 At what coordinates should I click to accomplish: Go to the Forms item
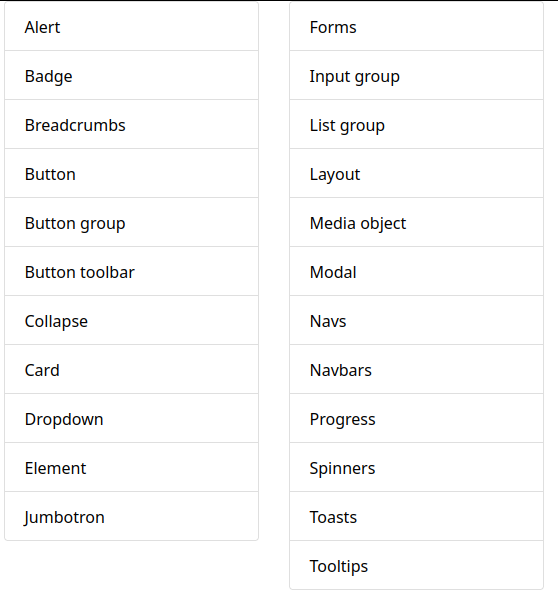tap(416, 26)
